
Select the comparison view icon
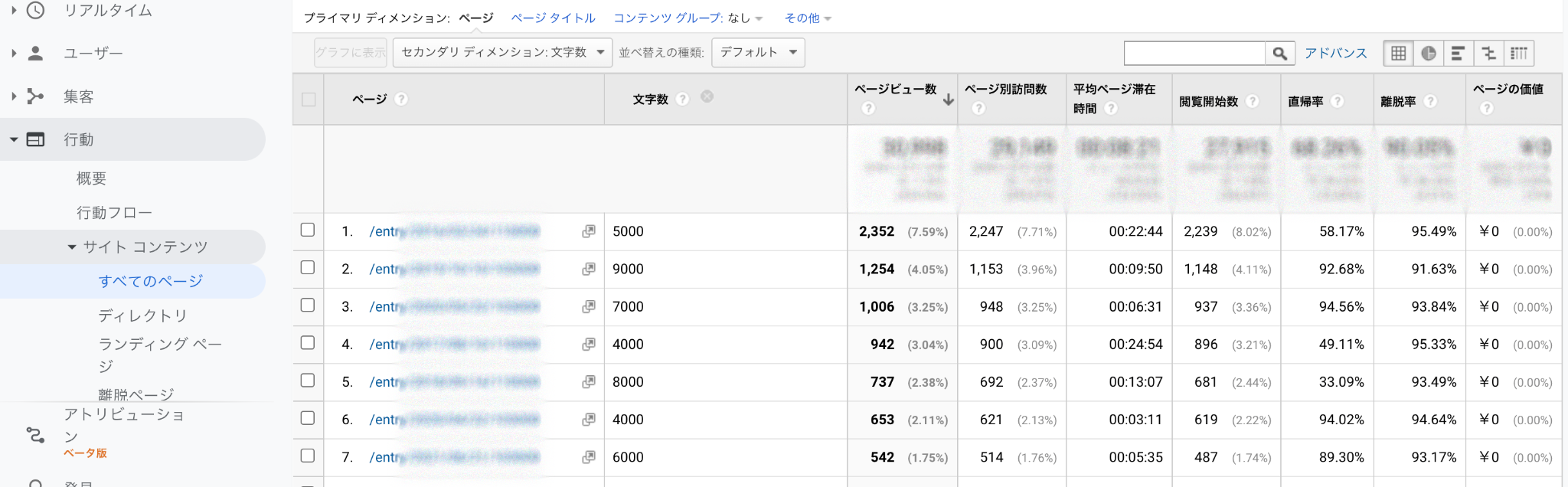click(x=1488, y=53)
